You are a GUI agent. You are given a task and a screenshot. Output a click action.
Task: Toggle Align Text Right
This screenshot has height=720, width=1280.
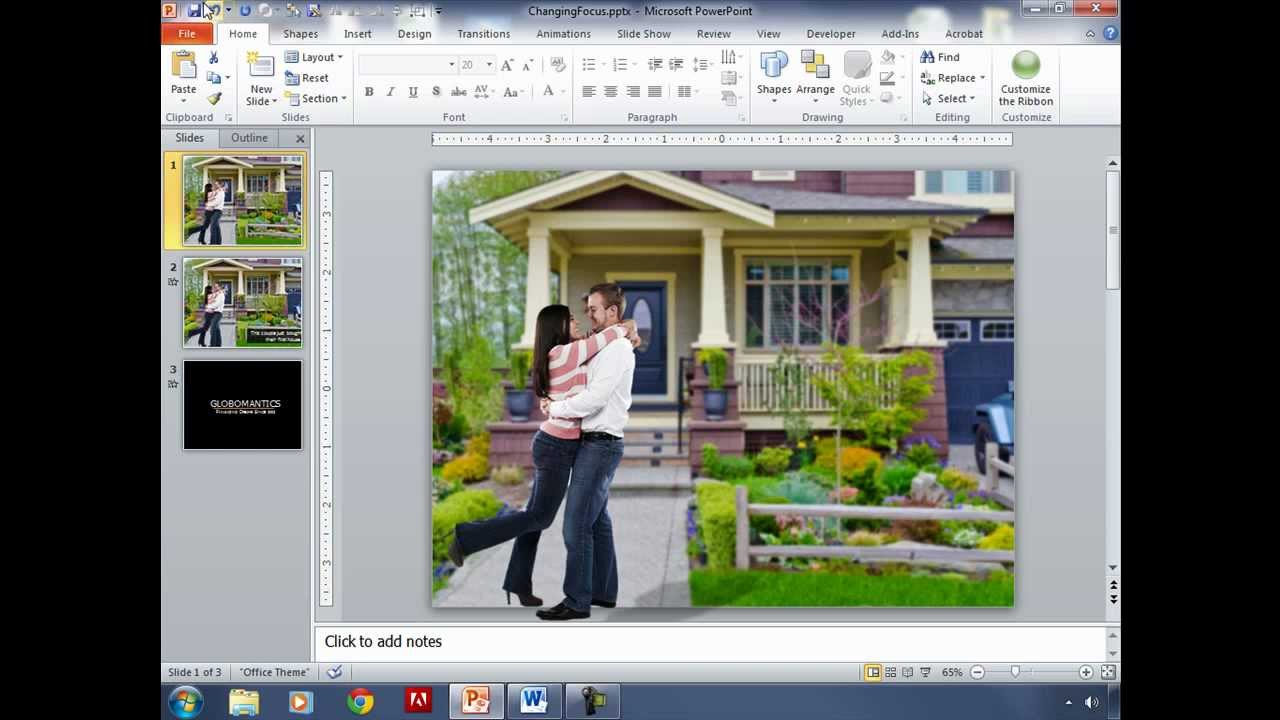point(632,92)
